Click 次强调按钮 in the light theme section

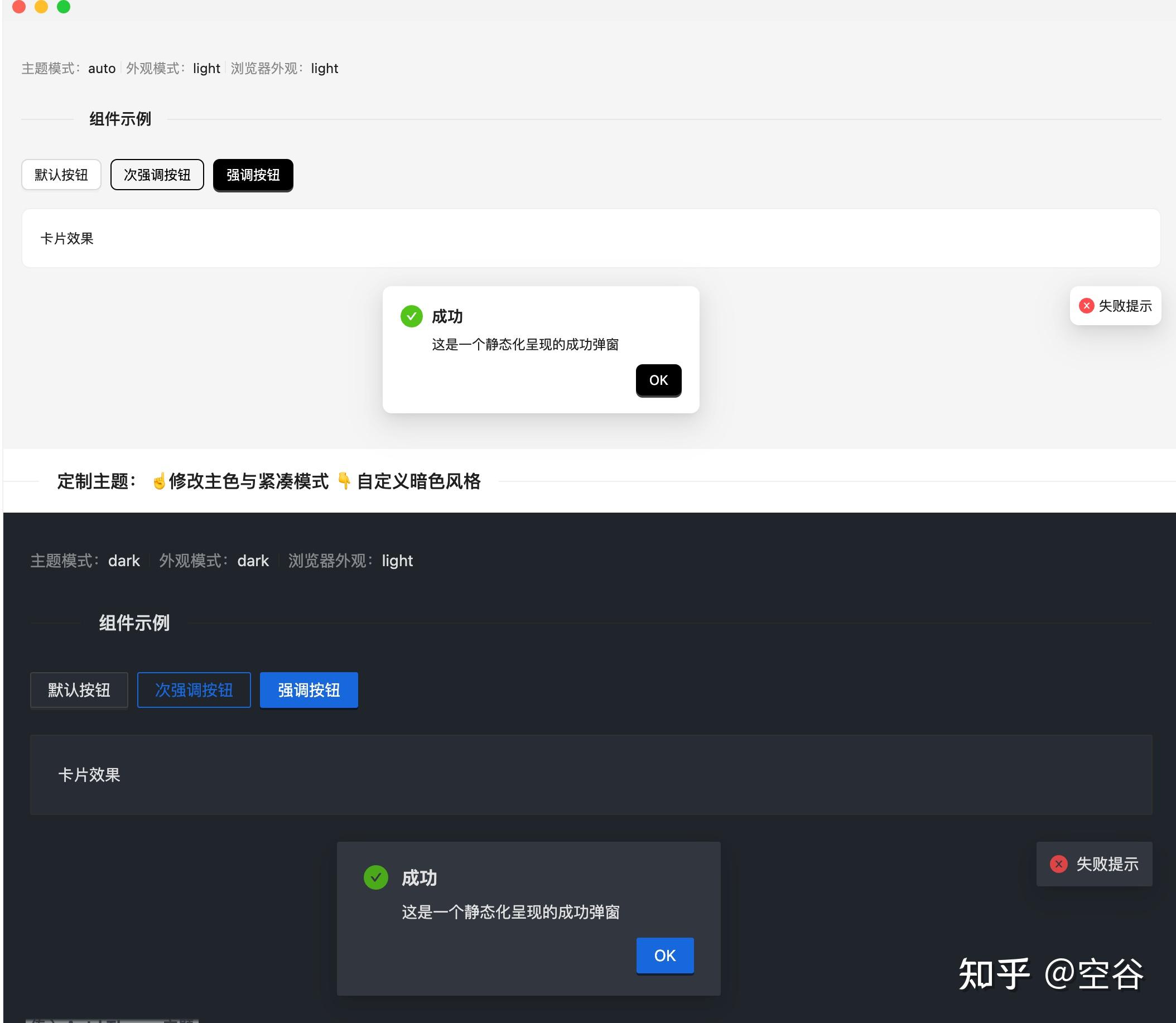pyautogui.click(x=157, y=175)
